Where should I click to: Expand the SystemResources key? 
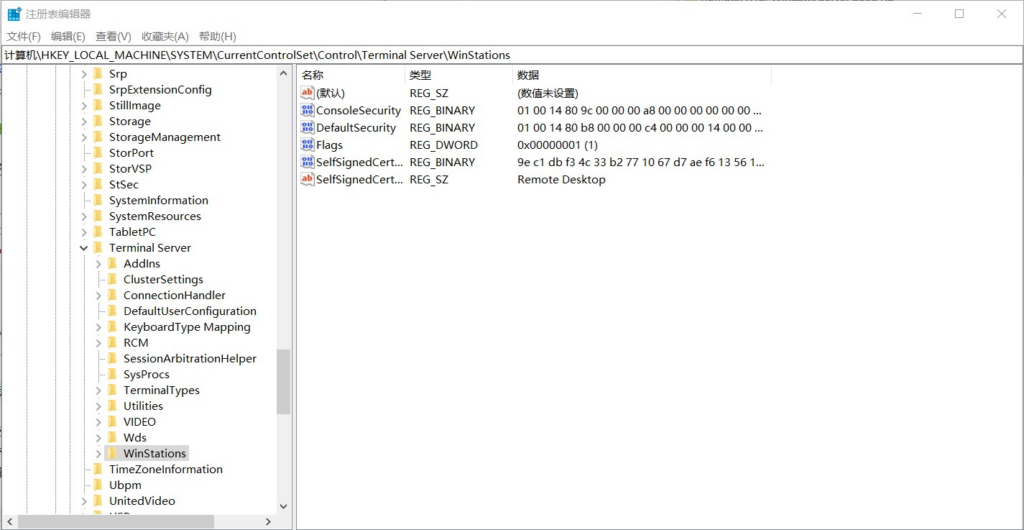pos(84,216)
